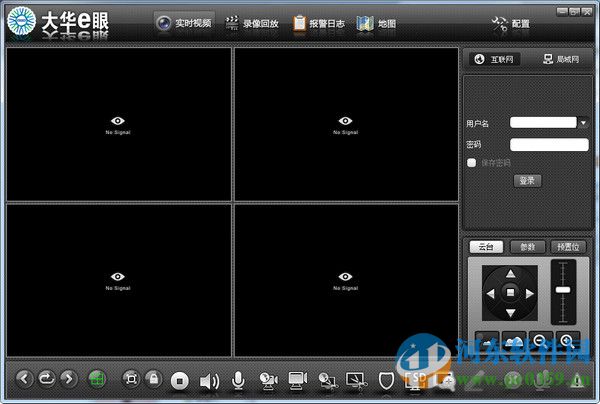The width and height of the screenshot is (600, 404).
Task: Pan the PTZ camera left with the left arrow
Action: pyautogui.click(x=490, y=293)
